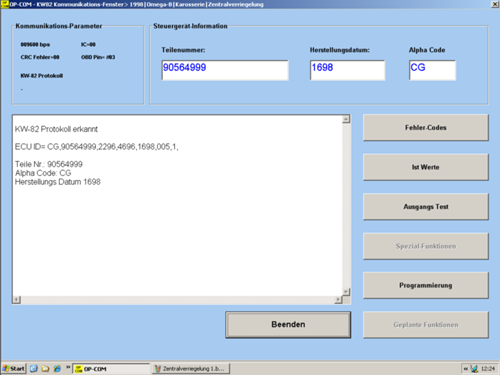Image resolution: width=500 pixels, height=375 pixels.
Task: Switch to the Zentralverriegelung taskbar window
Action: (x=191, y=369)
